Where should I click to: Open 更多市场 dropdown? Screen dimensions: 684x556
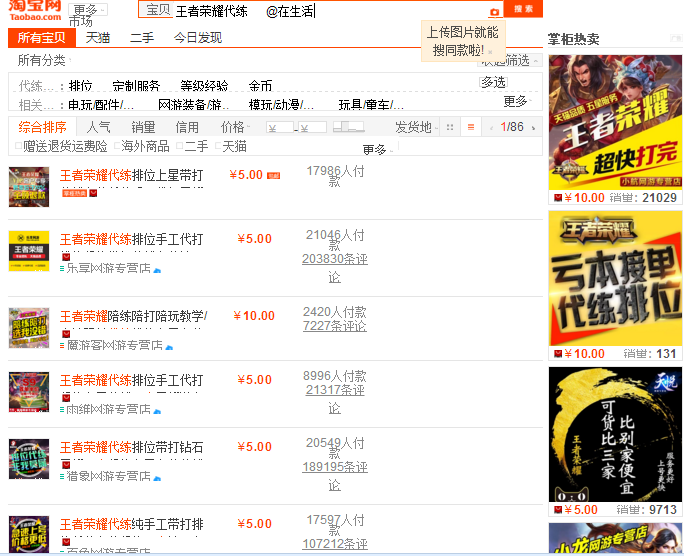tap(88, 10)
